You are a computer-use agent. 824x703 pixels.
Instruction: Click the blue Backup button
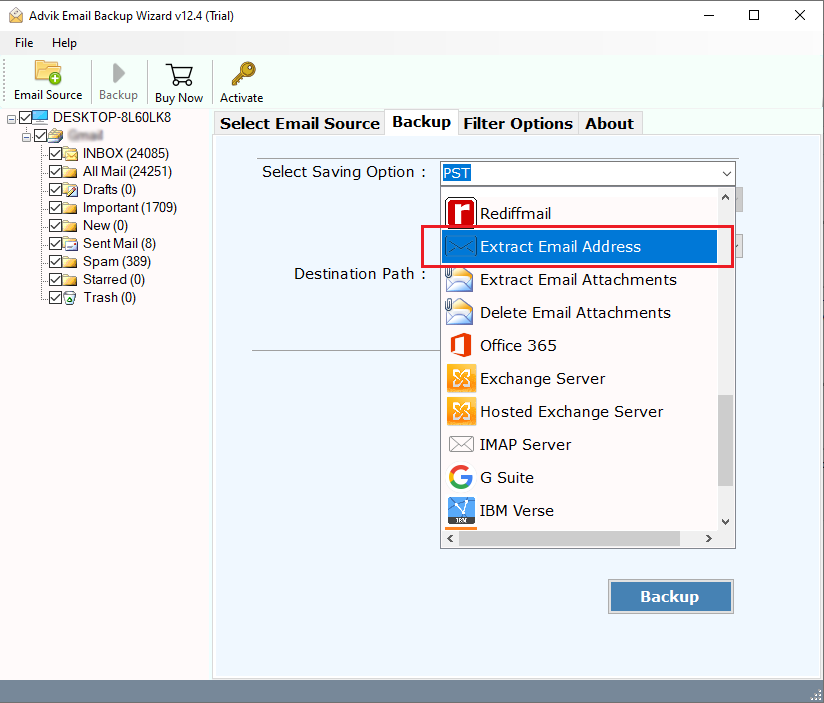pos(671,596)
